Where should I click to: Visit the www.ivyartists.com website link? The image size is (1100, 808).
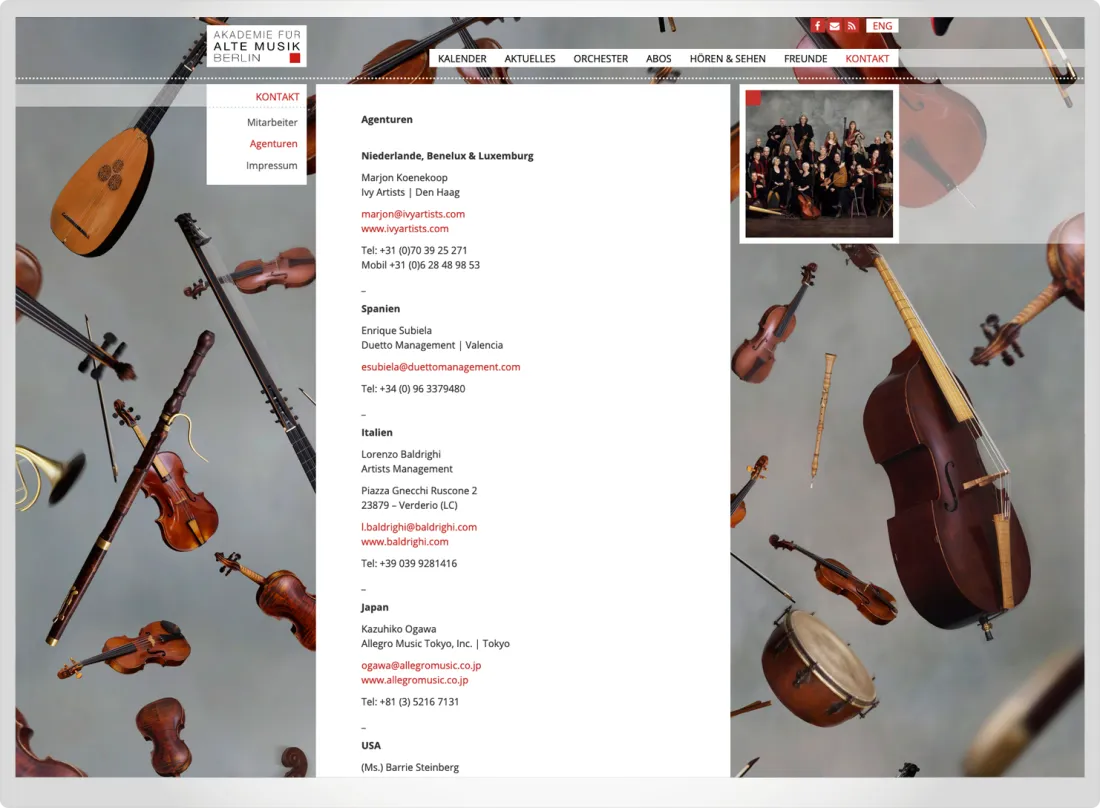tap(405, 229)
